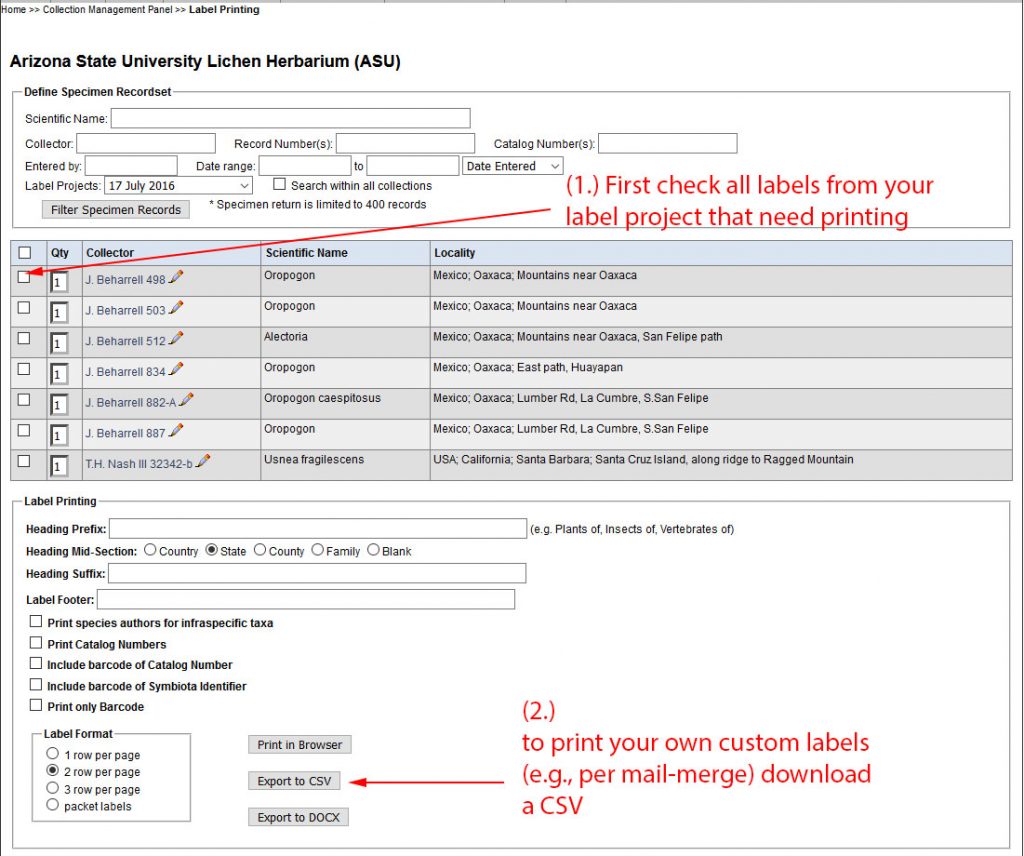Check the row for J. Beharrell 882-A
Viewport: 1024px width, 856px height.
coord(24,400)
